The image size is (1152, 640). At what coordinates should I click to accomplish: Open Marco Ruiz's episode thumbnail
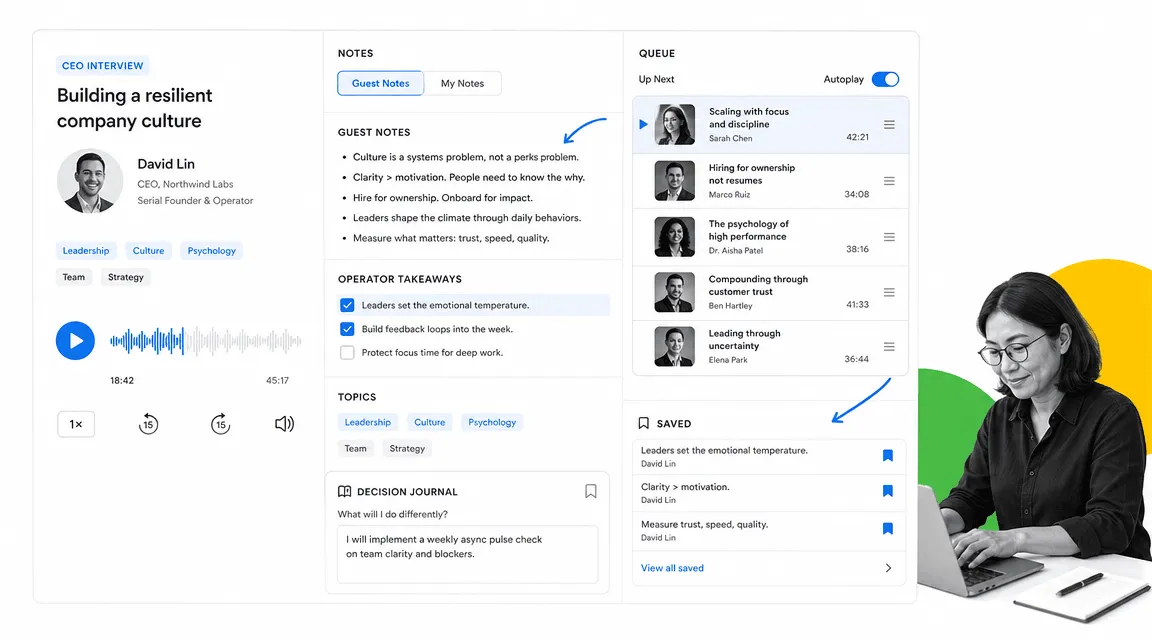[x=674, y=181]
